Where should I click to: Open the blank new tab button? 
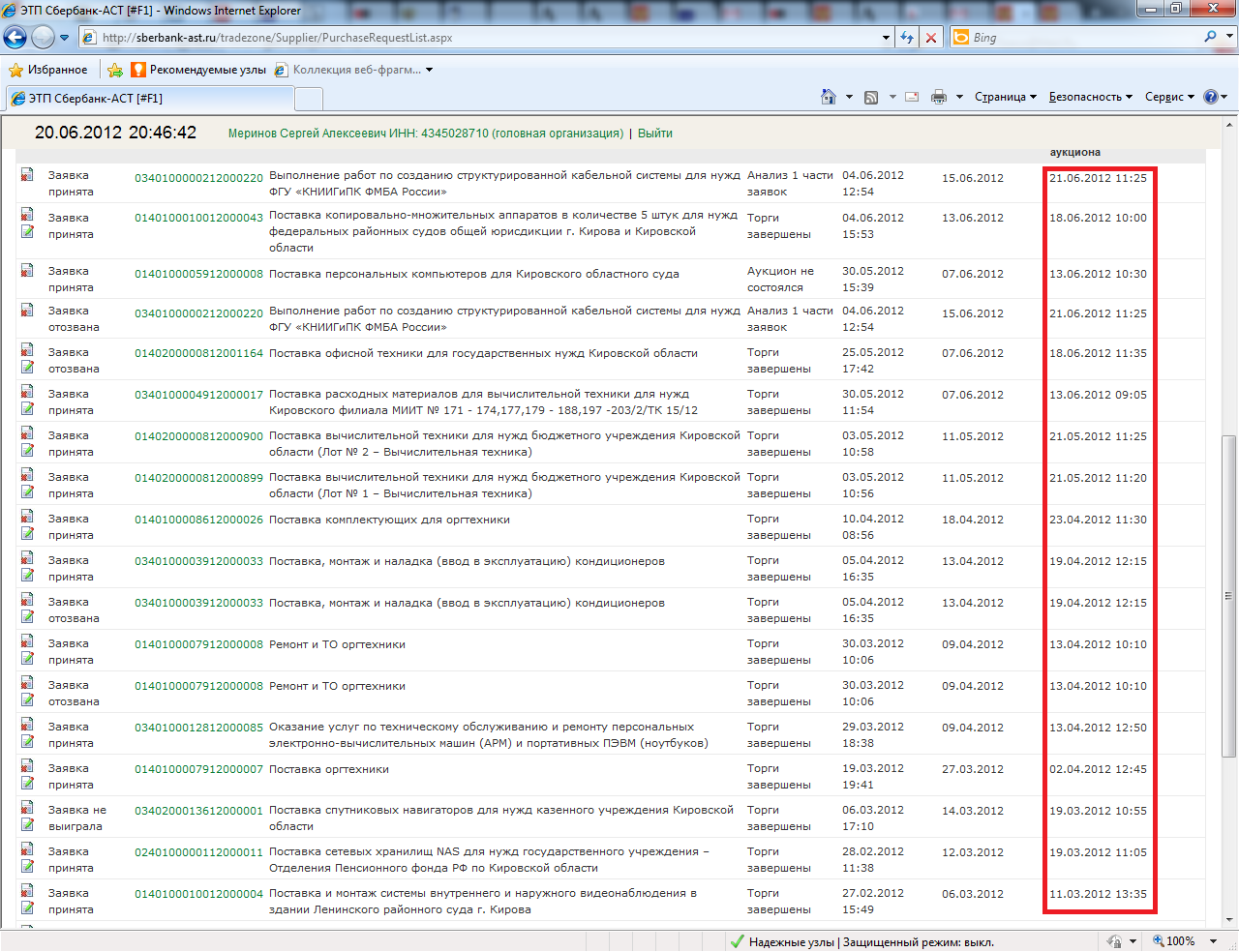pos(308,99)
